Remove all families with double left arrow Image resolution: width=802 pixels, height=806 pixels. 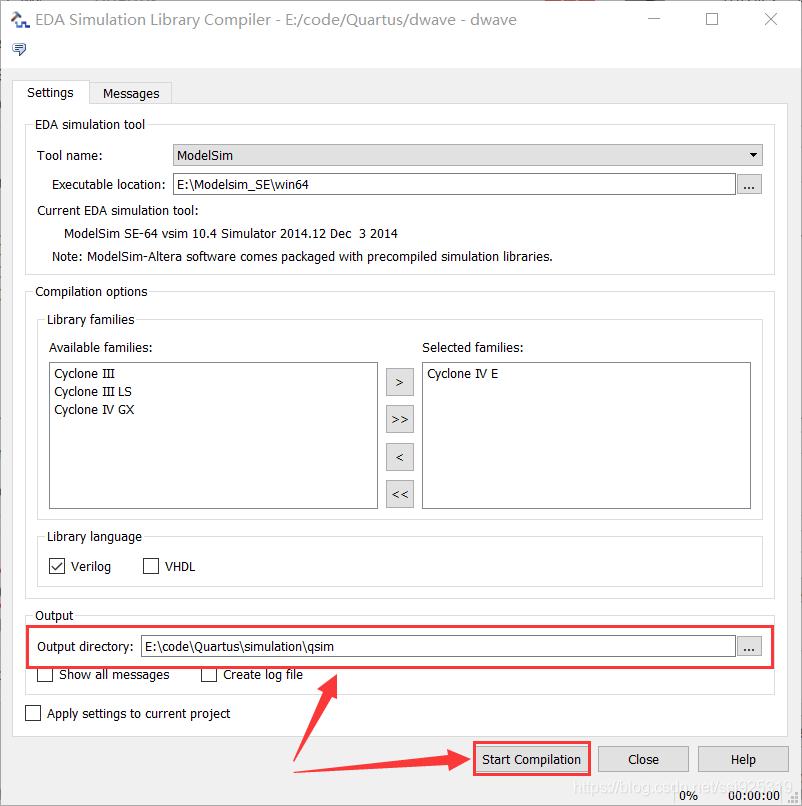point(399,494)
